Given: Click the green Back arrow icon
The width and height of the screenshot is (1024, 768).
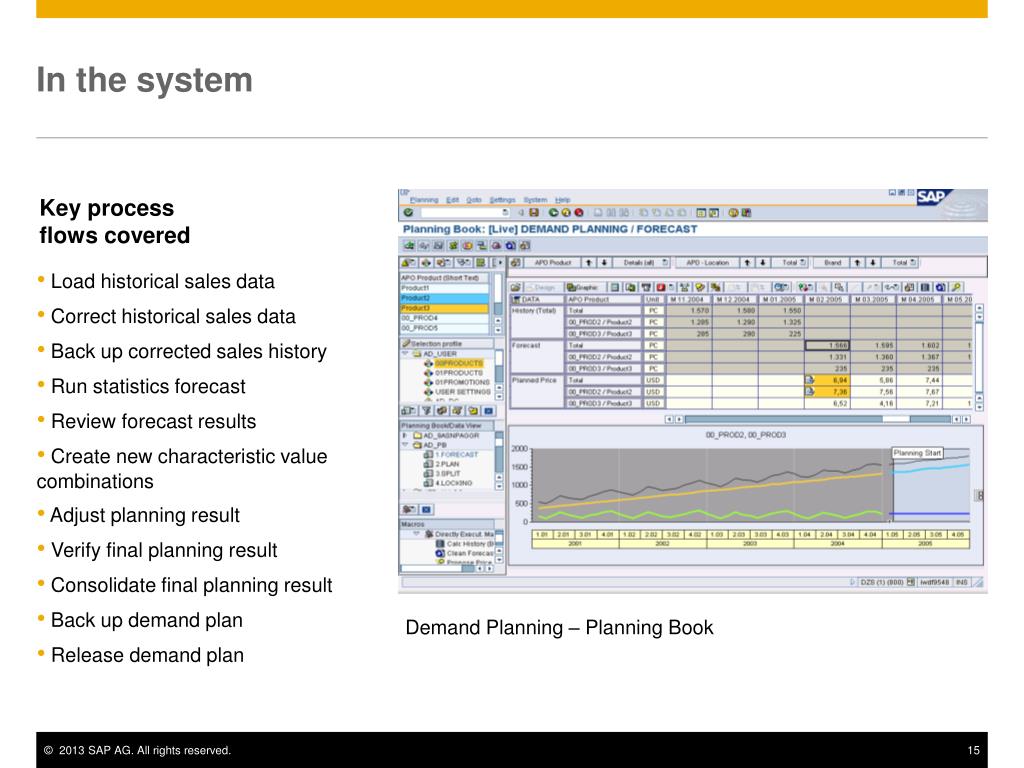Looking at the screenshot, I should pyautogui.click(x=553, y=212).
